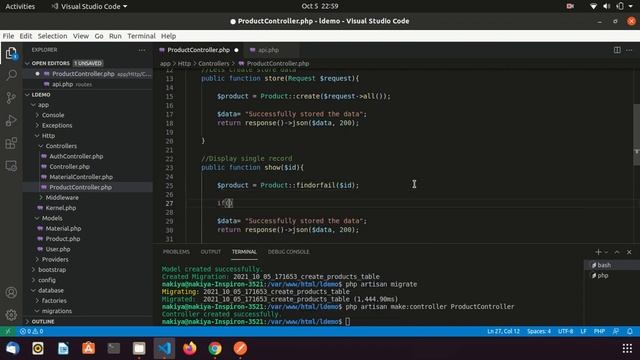This screenshot has width=640, height=360.
Task: Open the Extensions view
Action: pyautogui.click(x=11, y=143)
